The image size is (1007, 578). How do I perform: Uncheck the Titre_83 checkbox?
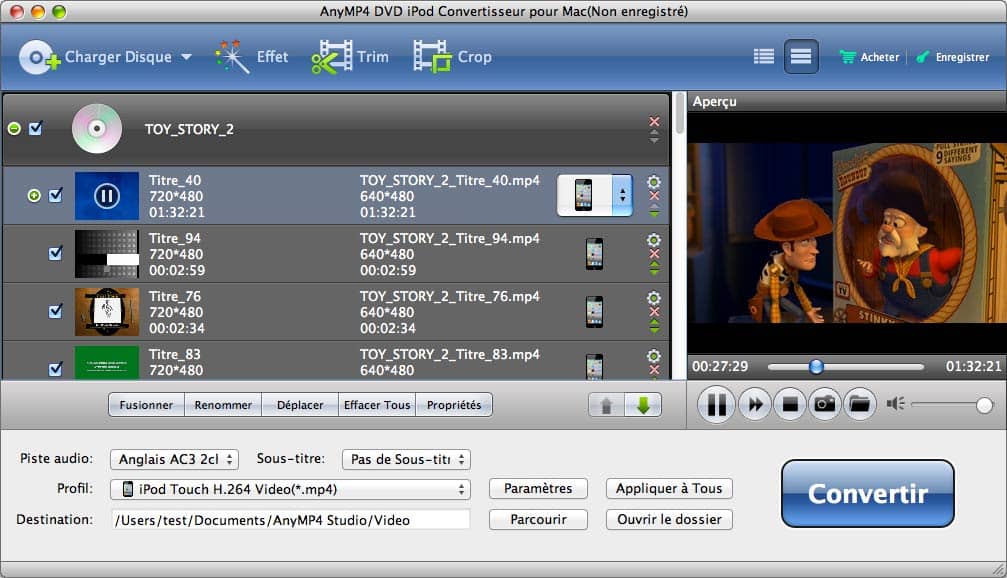(x=56, y=369)
